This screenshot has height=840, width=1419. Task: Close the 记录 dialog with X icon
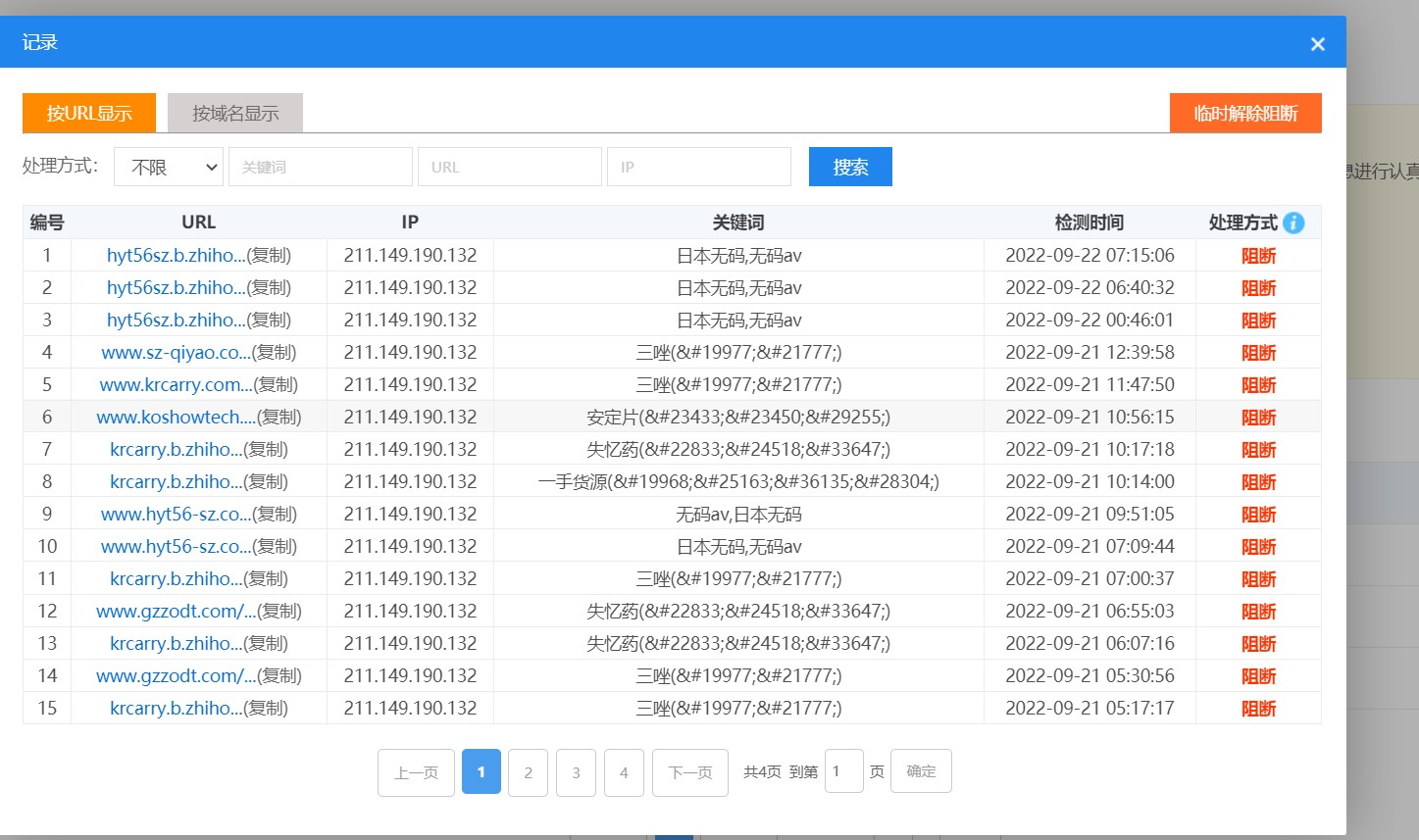[1317, 44]
